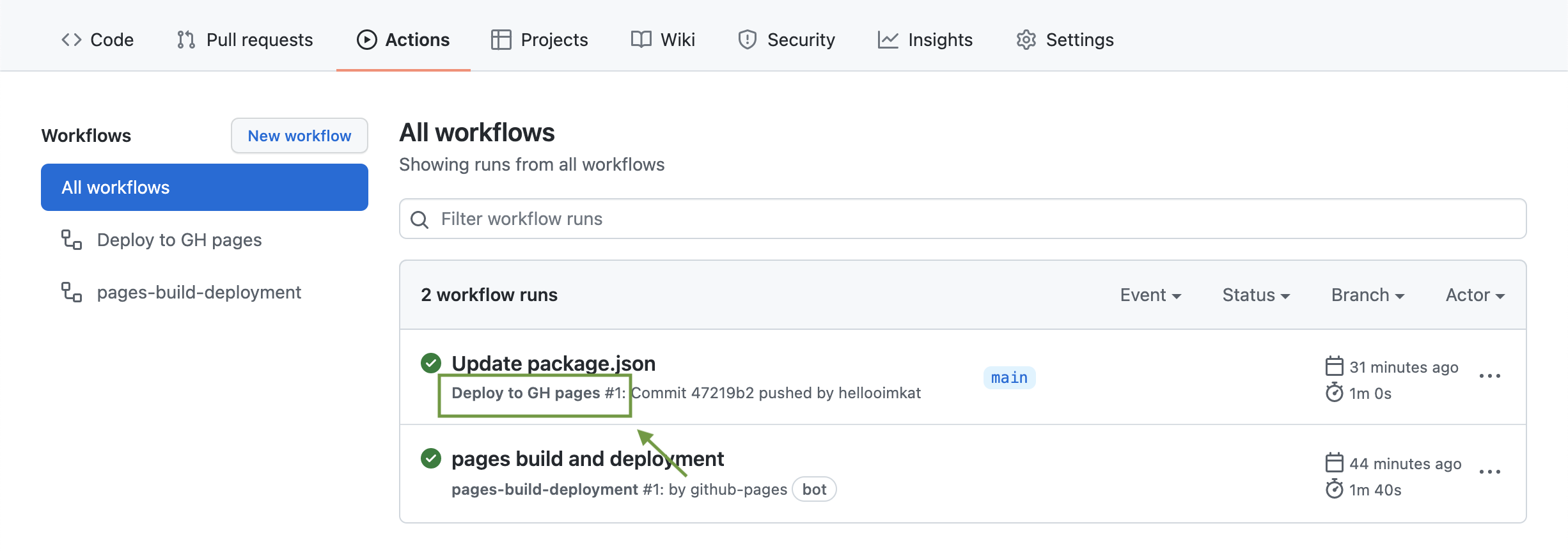Click the Wiki book icon
This screenshot has height=551, width=1568.
(x=641, y=40)
